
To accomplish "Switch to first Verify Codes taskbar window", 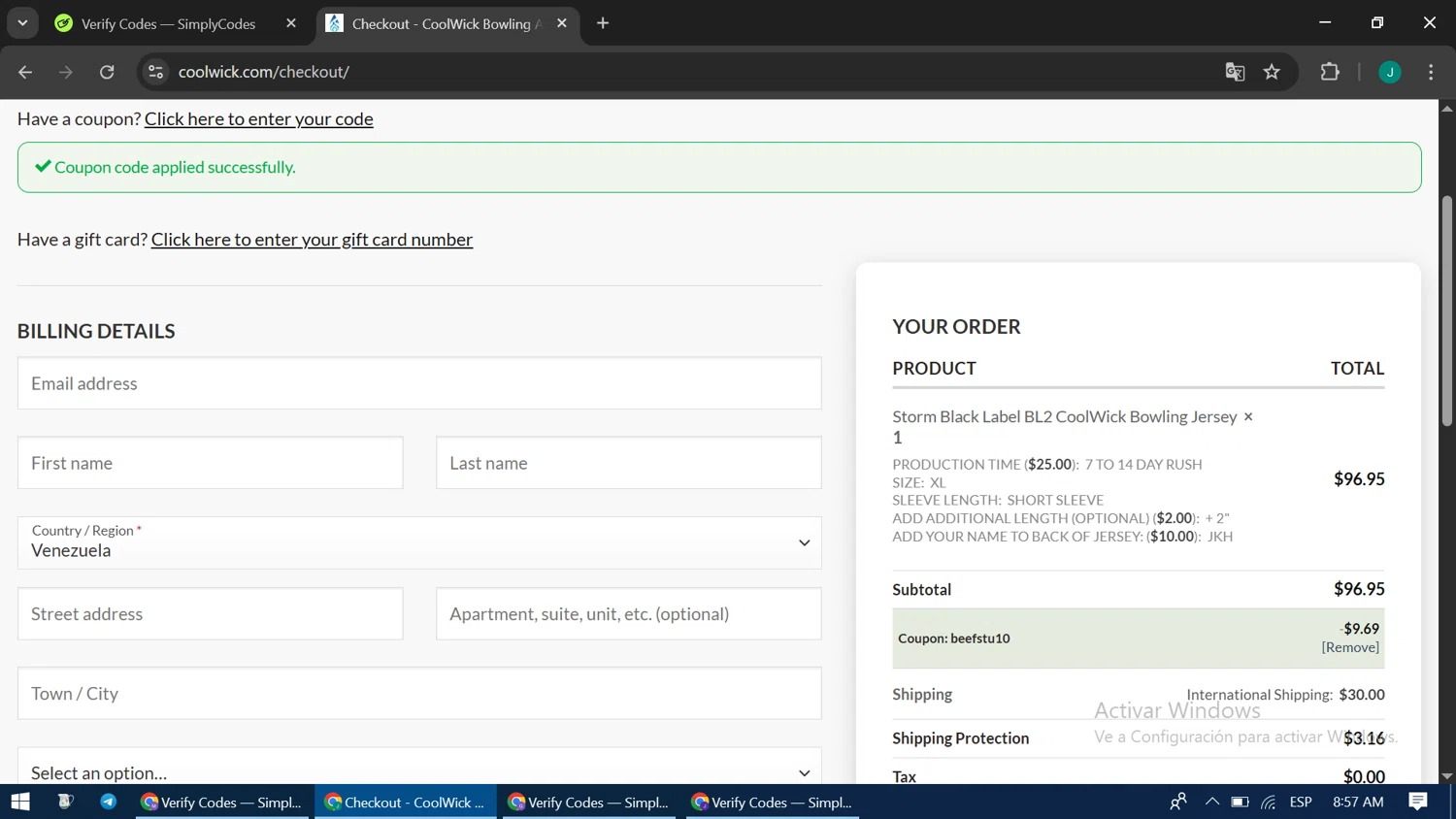I will point(221,802).
